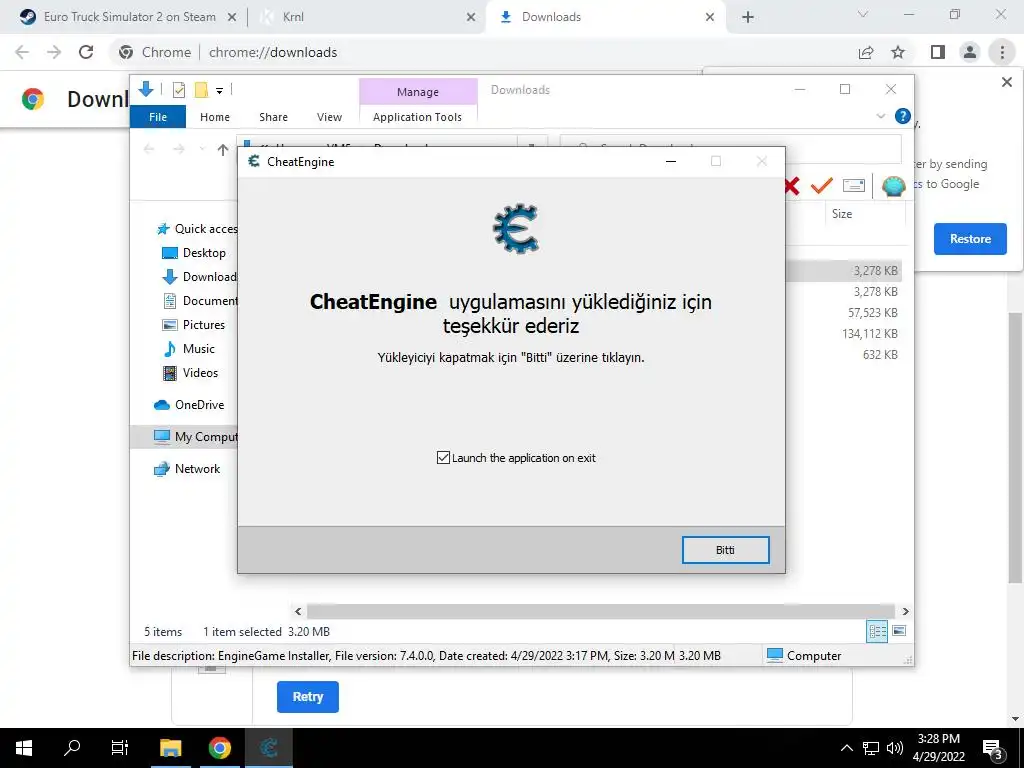Click Explorer quick access Properties icon
The height and width of the screenshot is (768, 1024).
click(178, 90)
